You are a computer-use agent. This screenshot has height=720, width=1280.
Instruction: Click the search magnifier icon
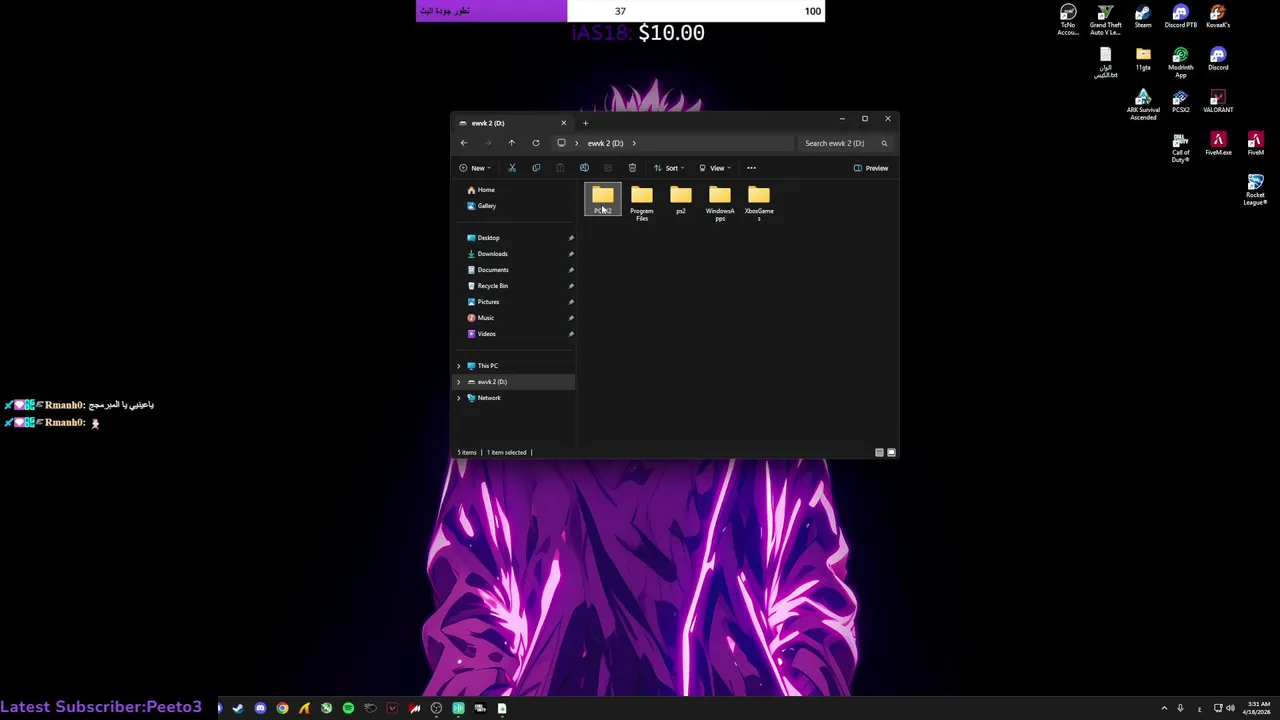tap(884, 143)
